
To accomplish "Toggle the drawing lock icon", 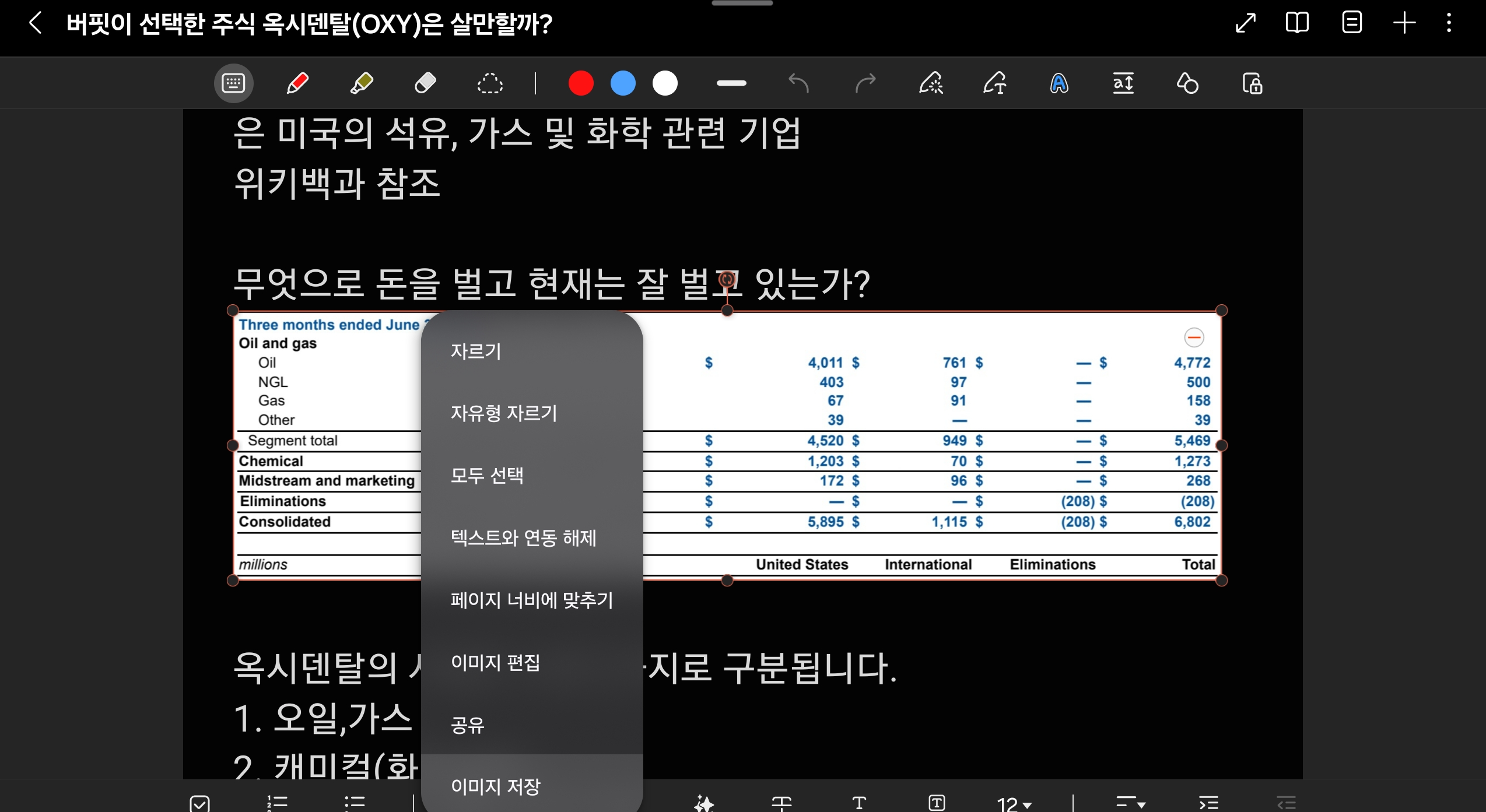I will tap(1252, 83).
